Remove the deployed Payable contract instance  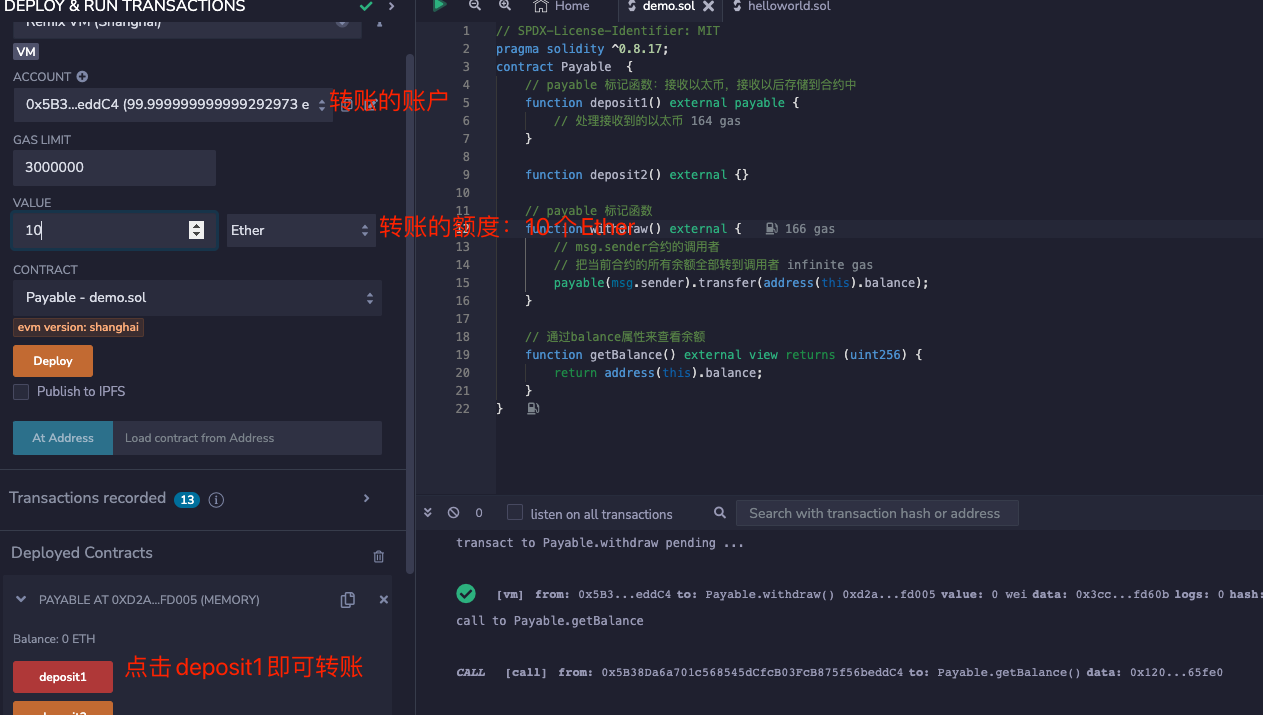pos(383,600)
